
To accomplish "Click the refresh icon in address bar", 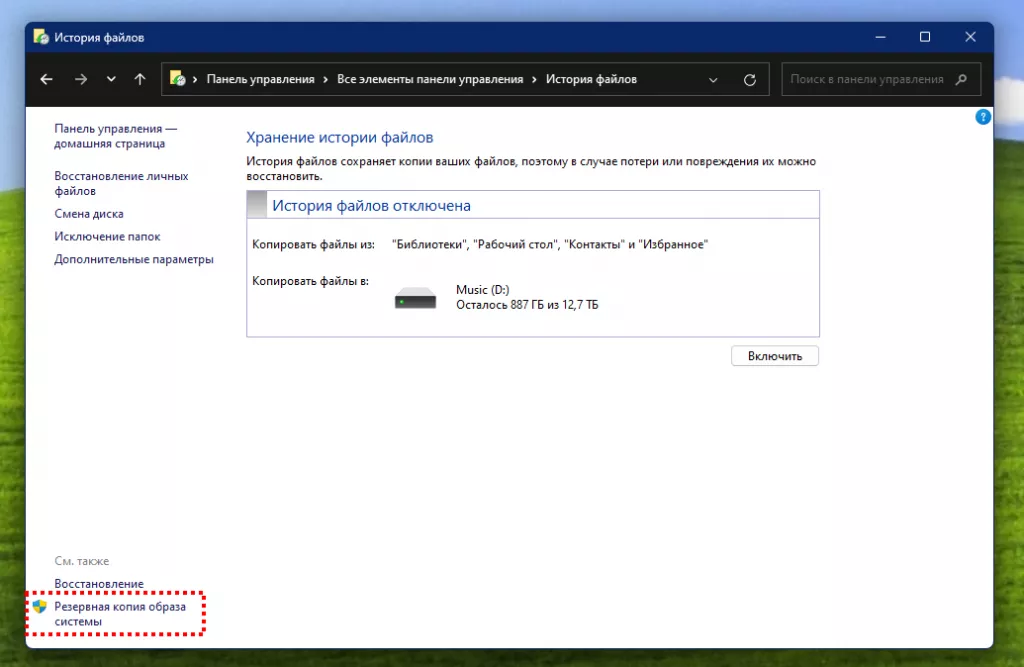I will click(x=750, y=80).
